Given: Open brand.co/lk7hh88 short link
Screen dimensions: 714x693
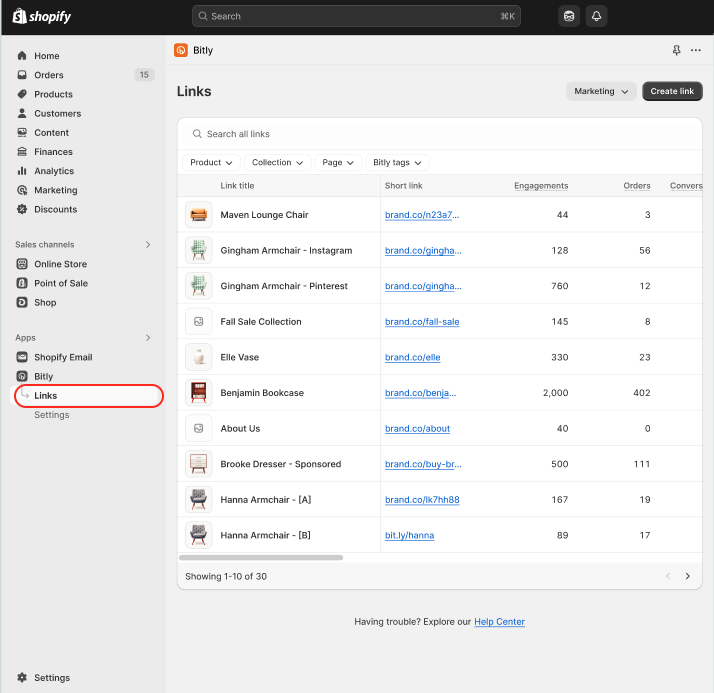Looking at the screenshot, I should (422, 499).
